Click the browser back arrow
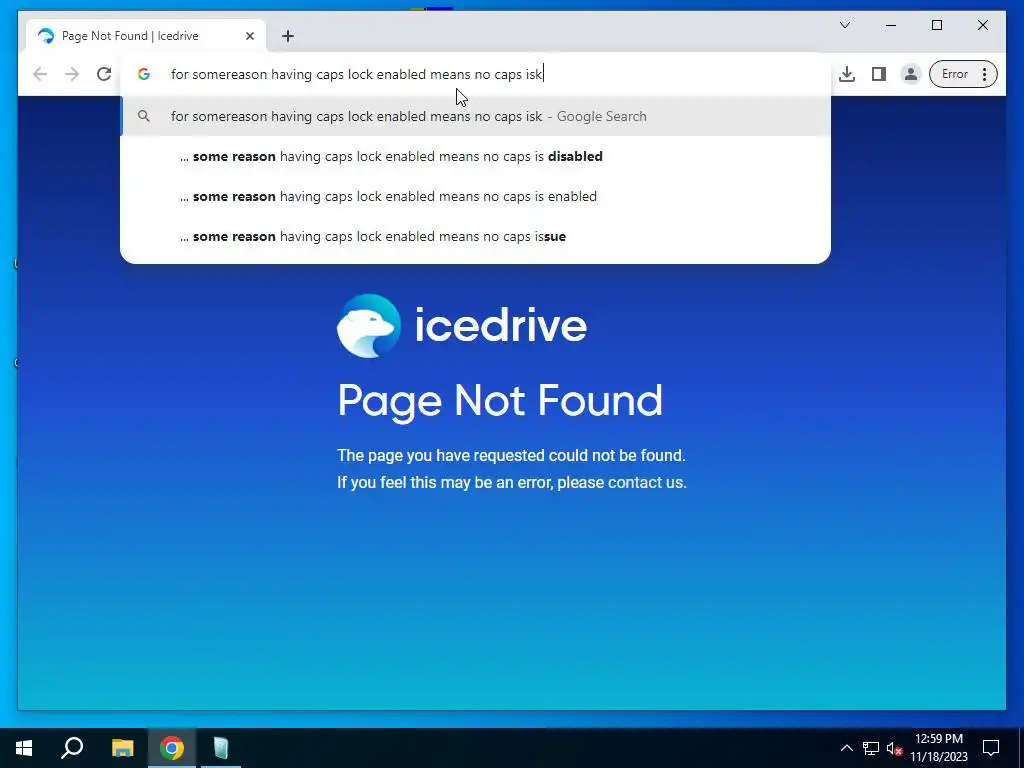Image resolution: width=1024 pixels, height=768 pixels. (x=40, y=74)
